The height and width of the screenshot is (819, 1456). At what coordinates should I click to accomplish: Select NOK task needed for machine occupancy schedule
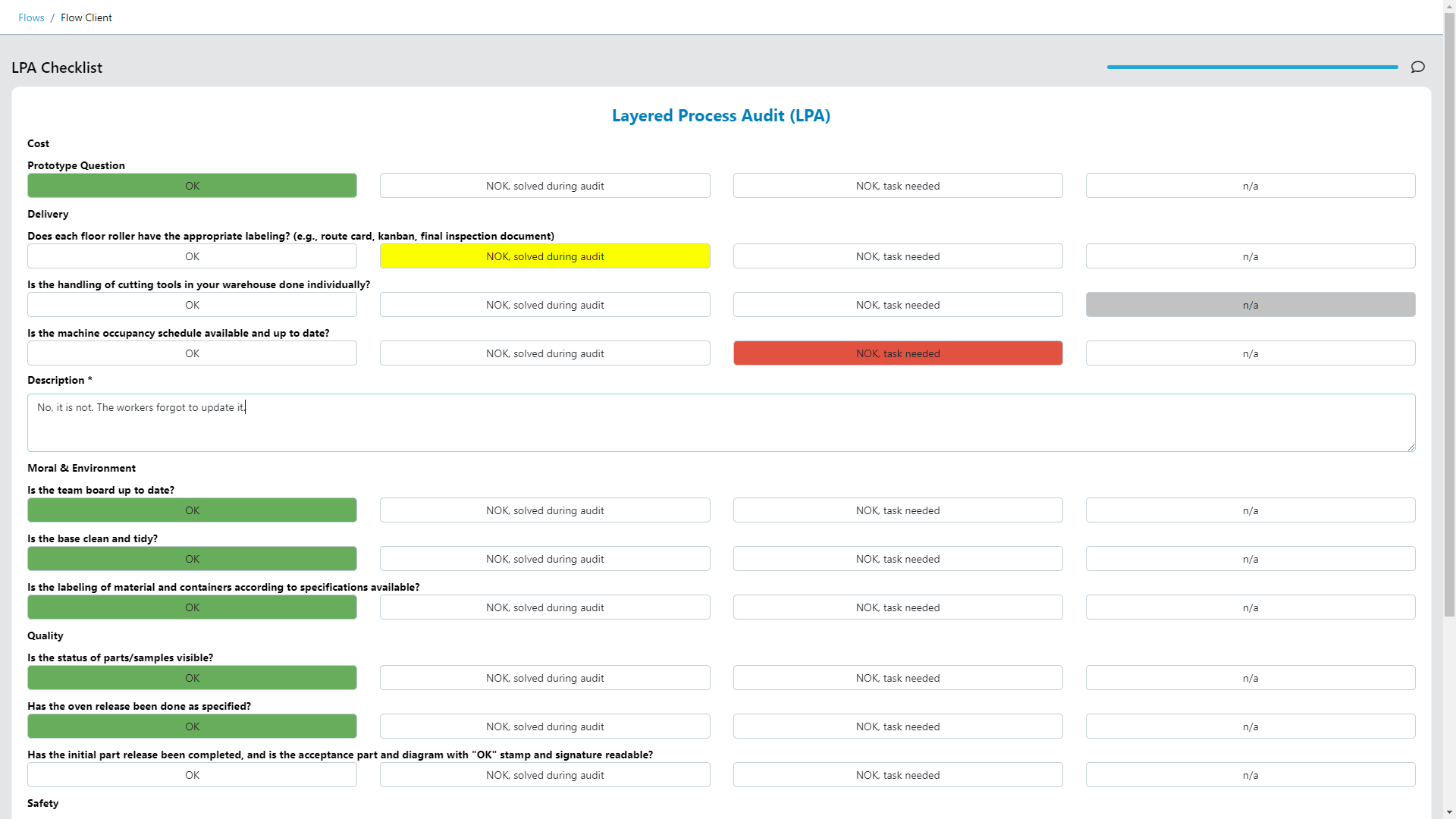coord(897,352)
